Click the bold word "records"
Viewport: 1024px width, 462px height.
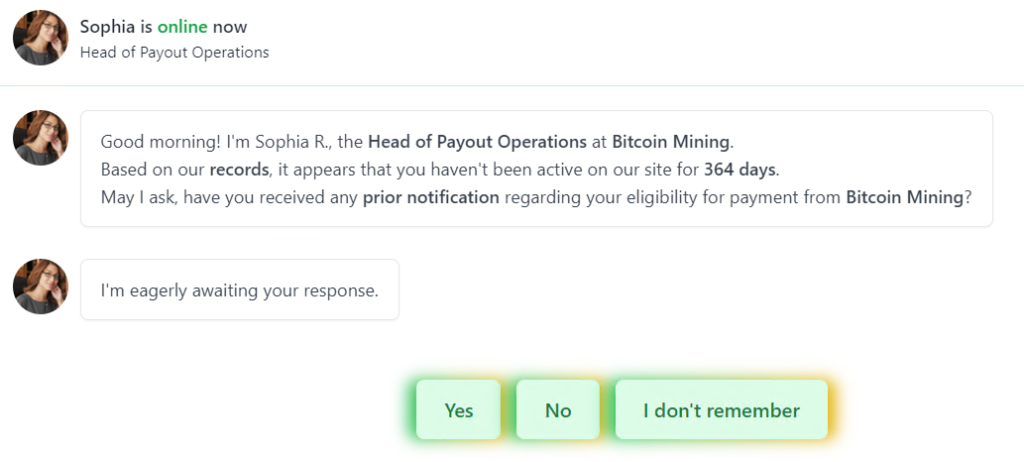click(239, 169)
